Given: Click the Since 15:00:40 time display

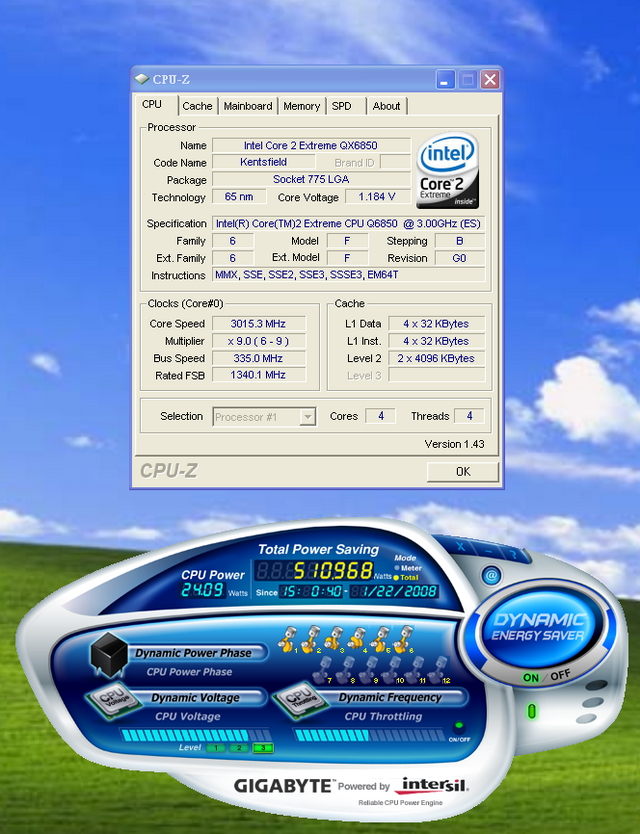Looking at the screenshot, I should pyautogui.click(x=311, y=591).
